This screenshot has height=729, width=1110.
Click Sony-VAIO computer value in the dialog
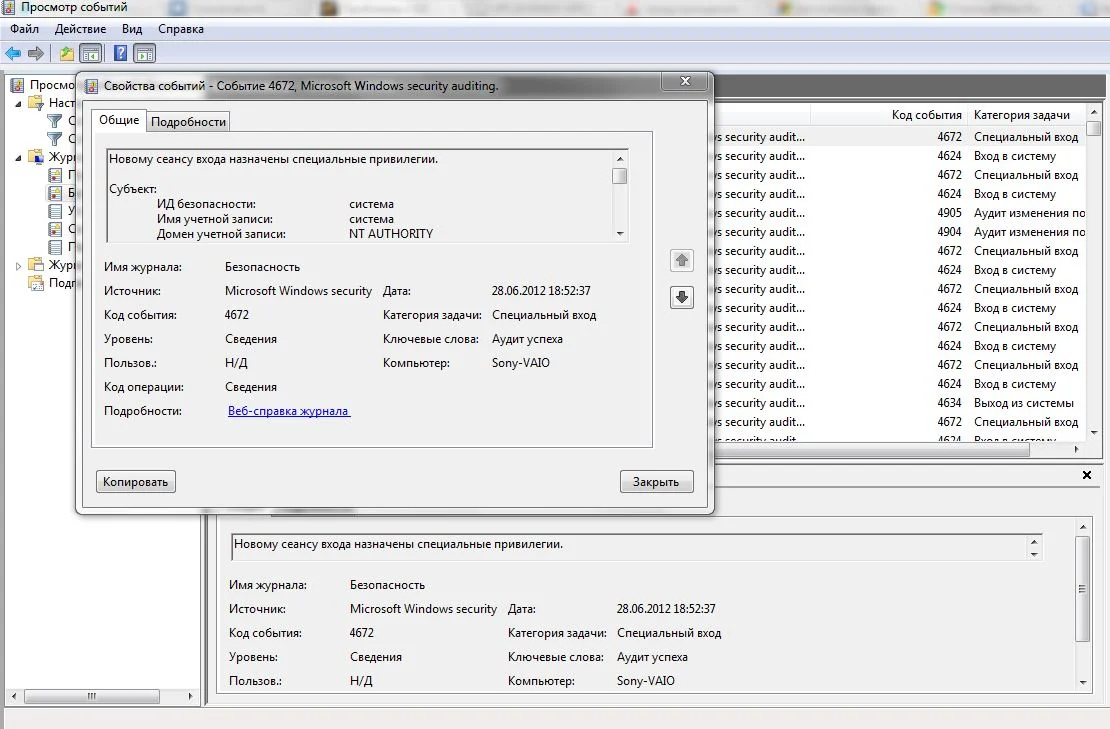tap(520, 363)
